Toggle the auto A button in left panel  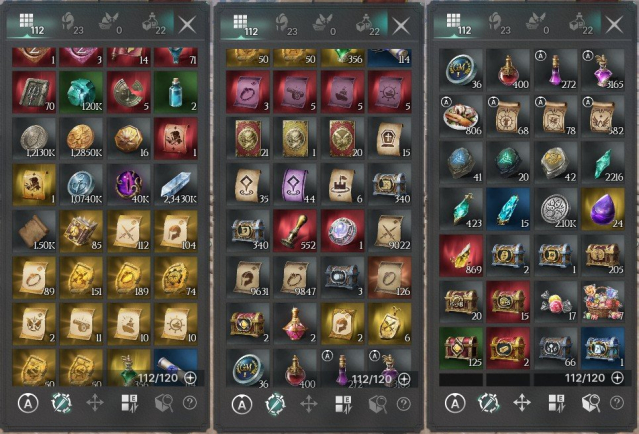coord(28,403)
